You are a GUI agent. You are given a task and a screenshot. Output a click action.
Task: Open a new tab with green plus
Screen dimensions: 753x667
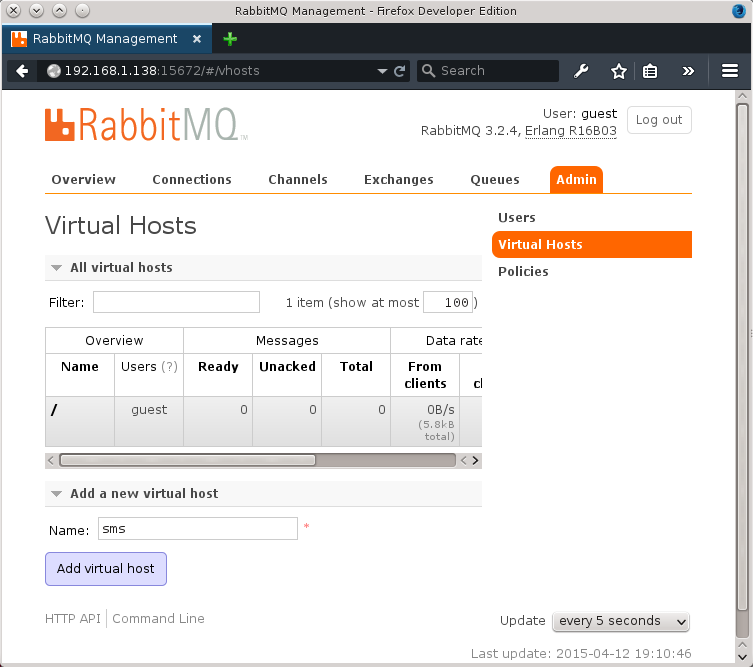(x=230, y=39)
